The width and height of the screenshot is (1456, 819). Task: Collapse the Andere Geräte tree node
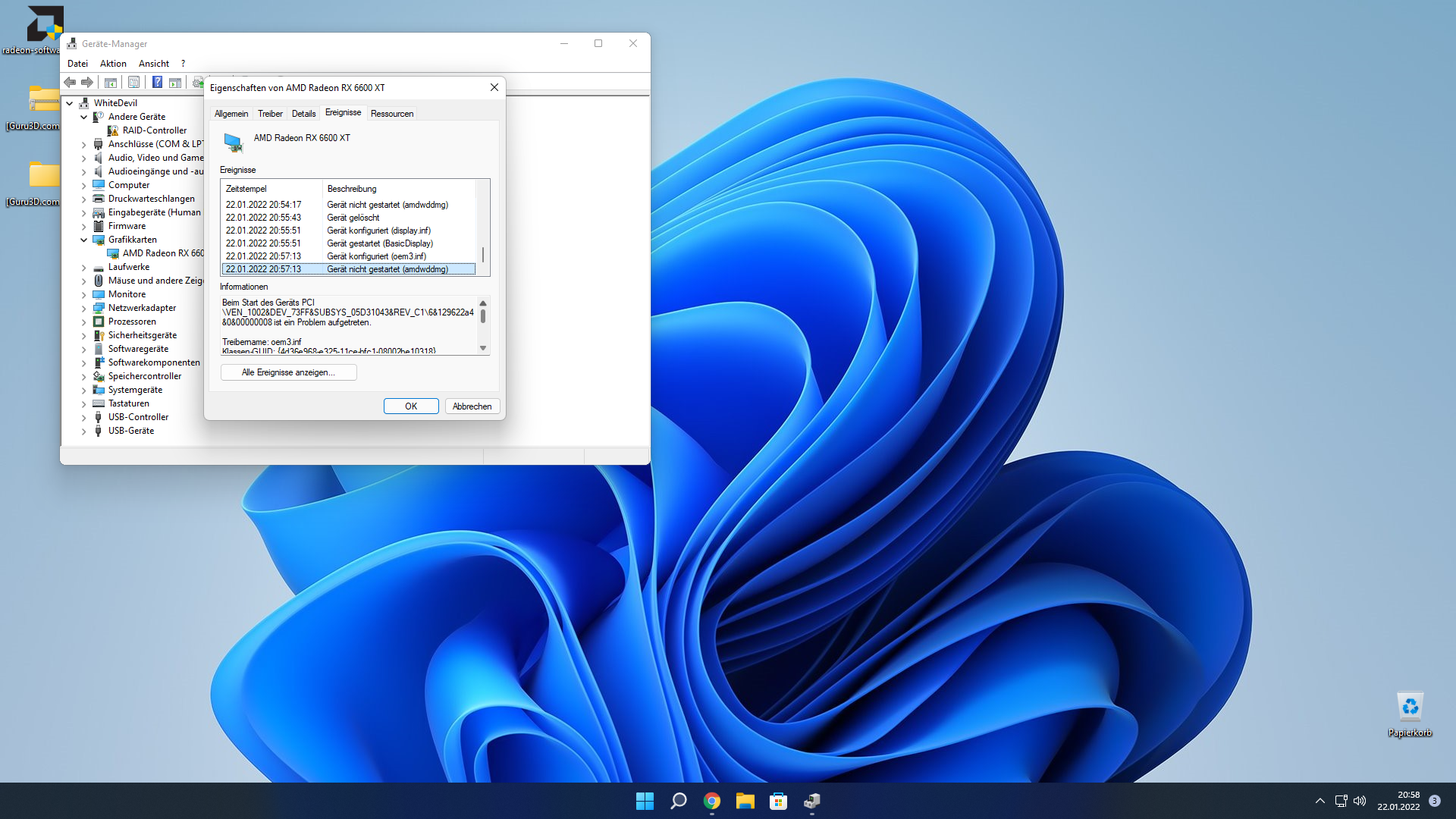pyautogui.click(x=84, y=117)
